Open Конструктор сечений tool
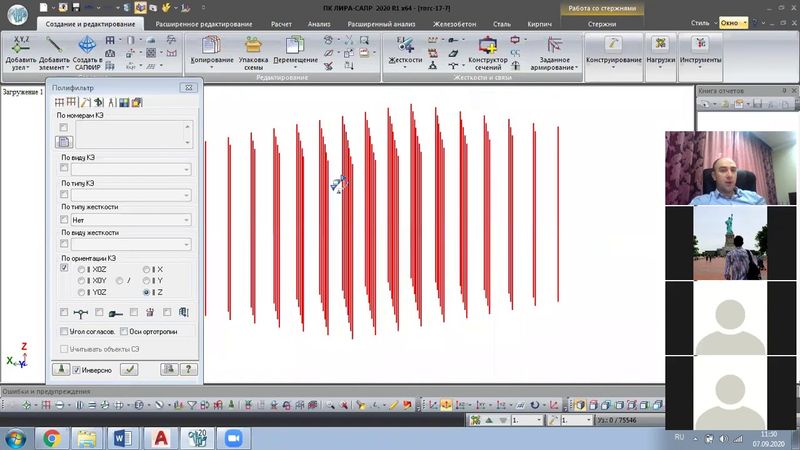The image size is (800, 450). pyautogui.click(x=488, y=46)
